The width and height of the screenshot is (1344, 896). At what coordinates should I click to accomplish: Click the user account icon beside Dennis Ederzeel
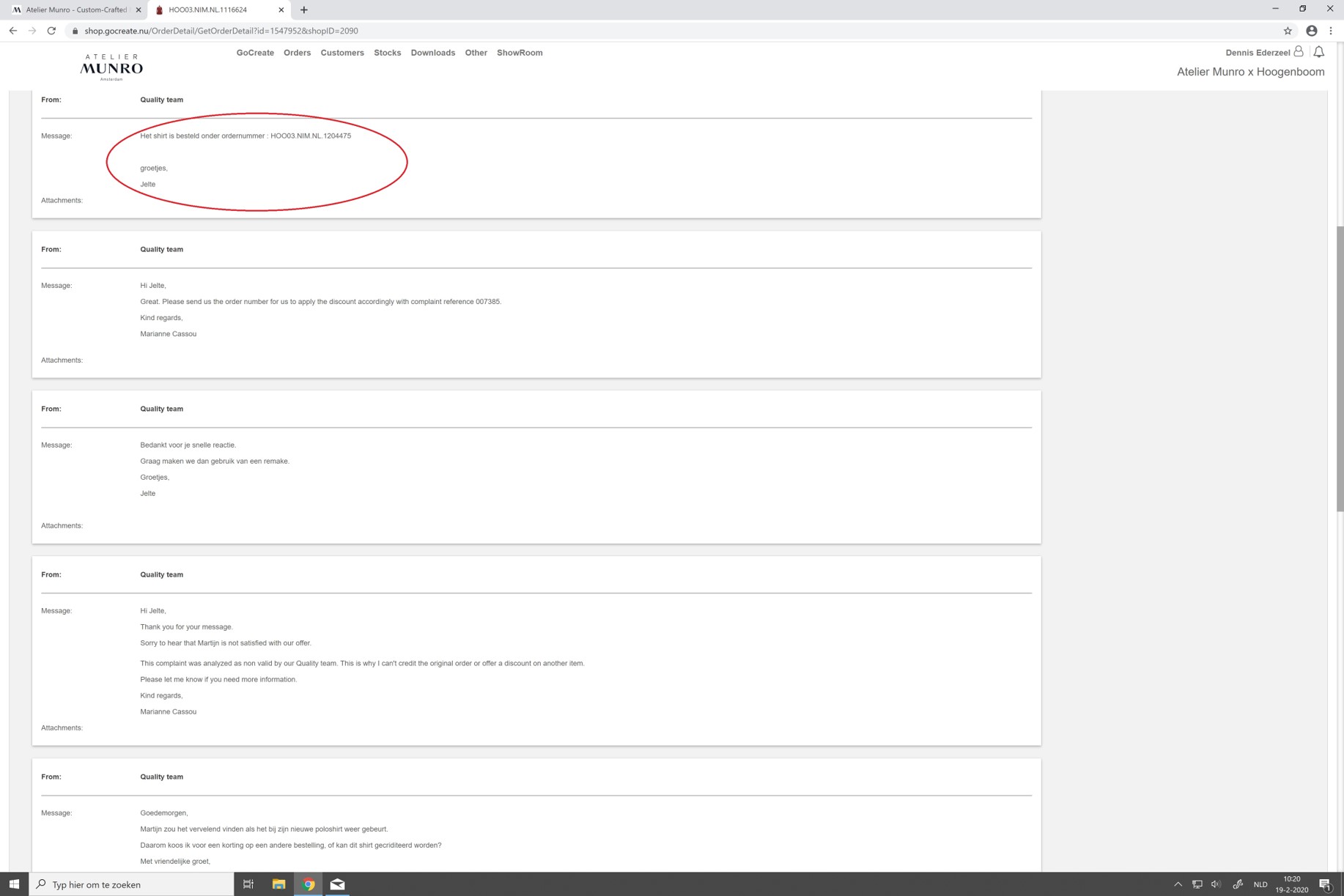1299,51
